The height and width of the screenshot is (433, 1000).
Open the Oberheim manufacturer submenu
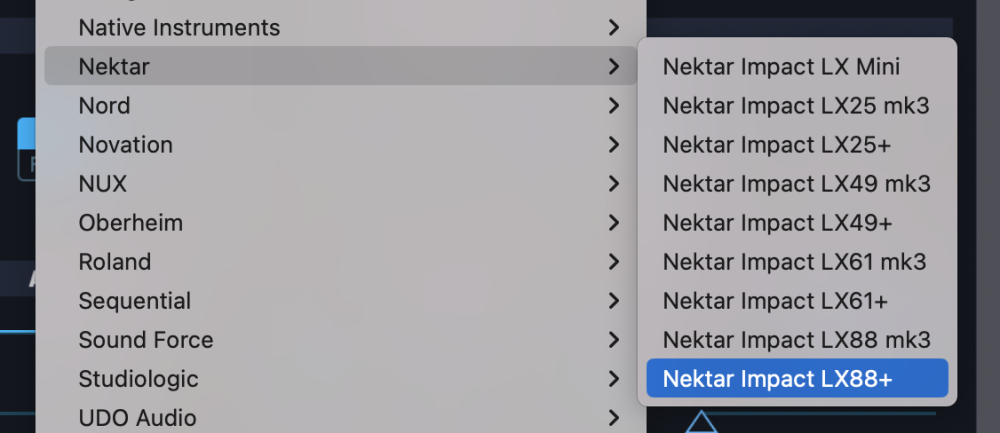[x=131, y=223]
